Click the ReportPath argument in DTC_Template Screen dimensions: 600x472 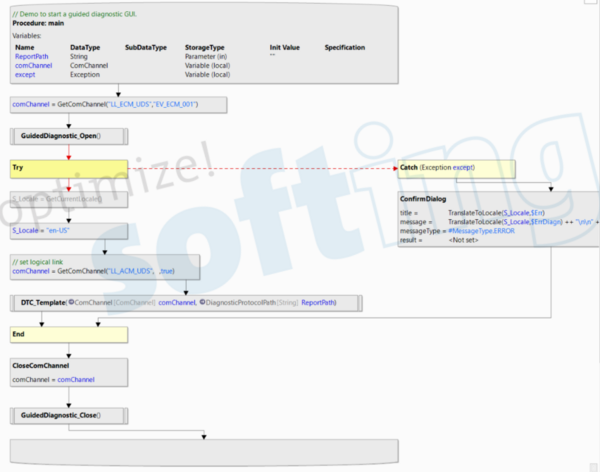pyautogui.click(x=318, y=302)
